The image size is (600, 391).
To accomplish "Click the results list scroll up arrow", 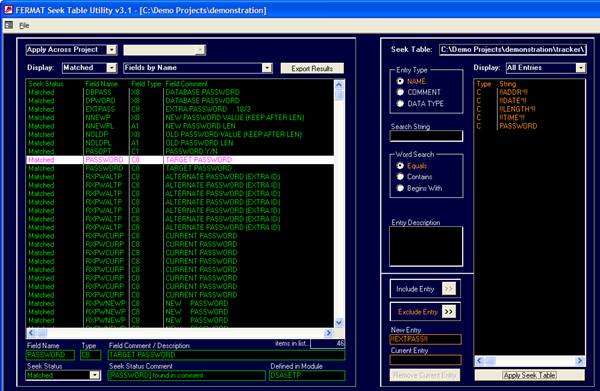I will click(339, 85).
